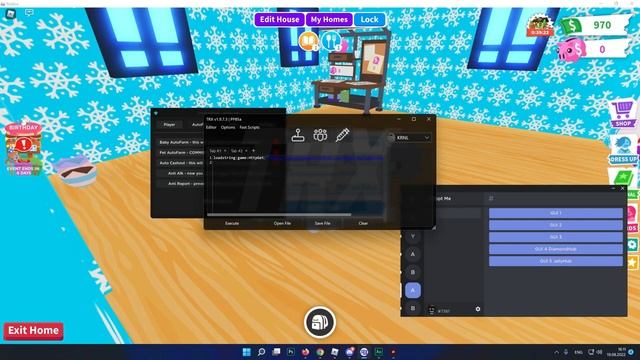Open the Options menu in TRX
The image size is (640, 360).
click(x=228, y=127)
